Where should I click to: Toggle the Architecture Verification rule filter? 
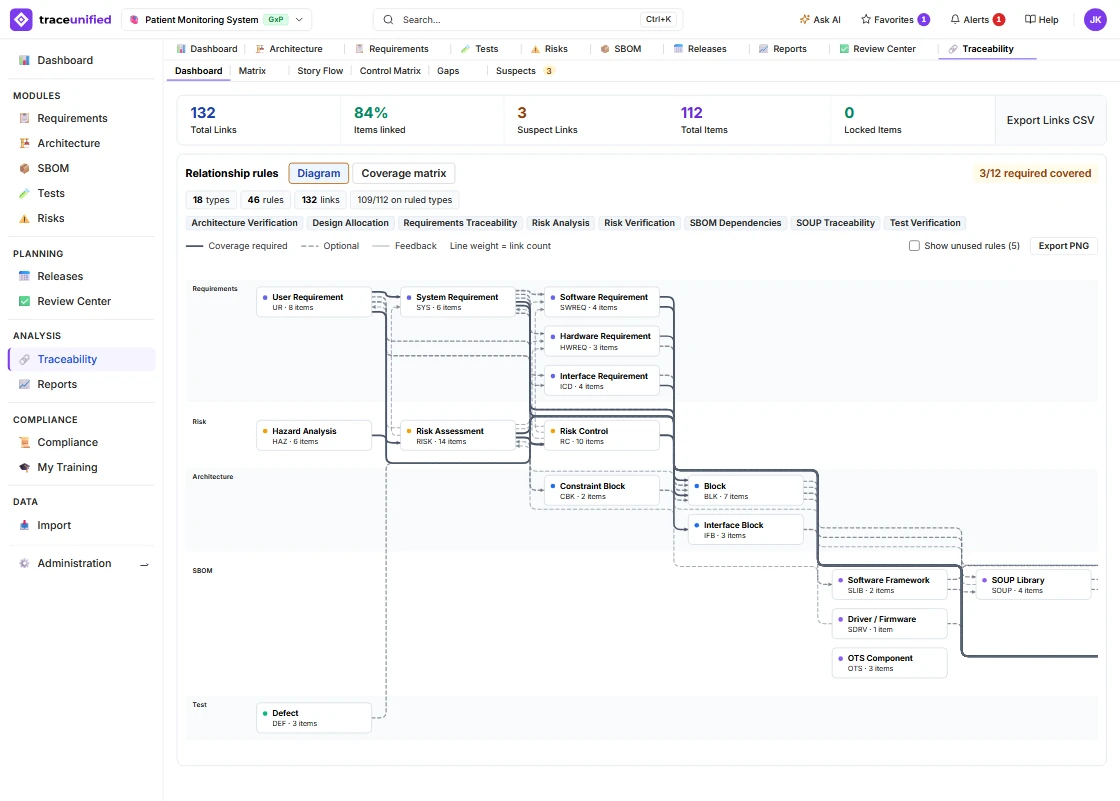pos(244,223)
